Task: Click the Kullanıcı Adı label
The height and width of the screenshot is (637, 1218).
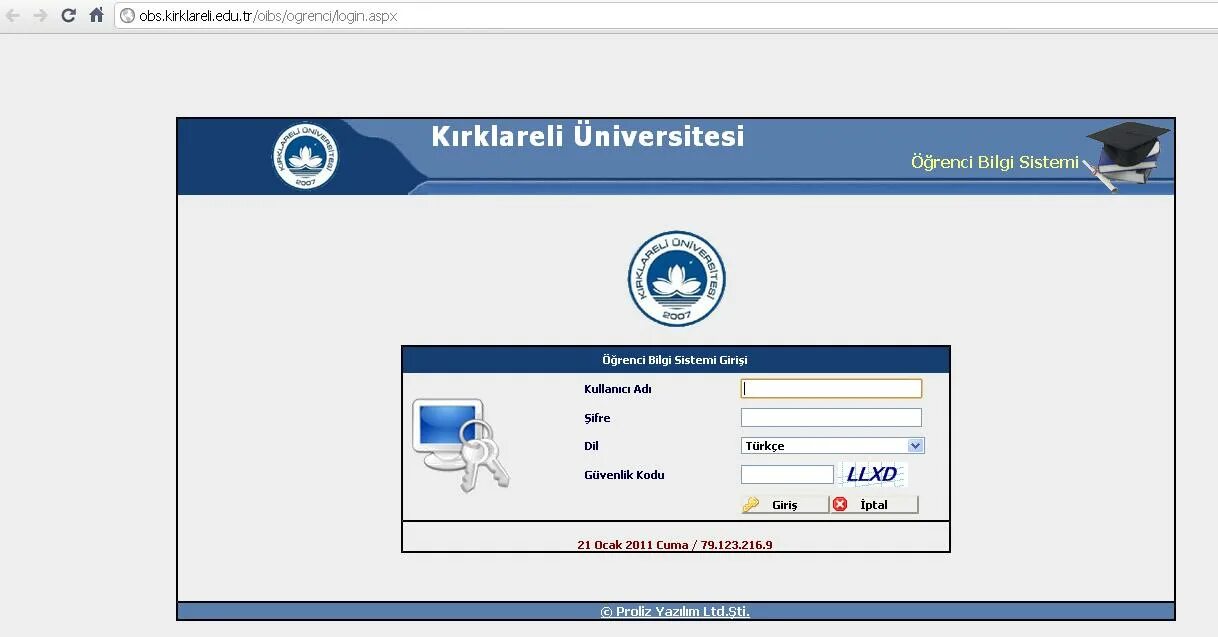Action: (618, 389)
